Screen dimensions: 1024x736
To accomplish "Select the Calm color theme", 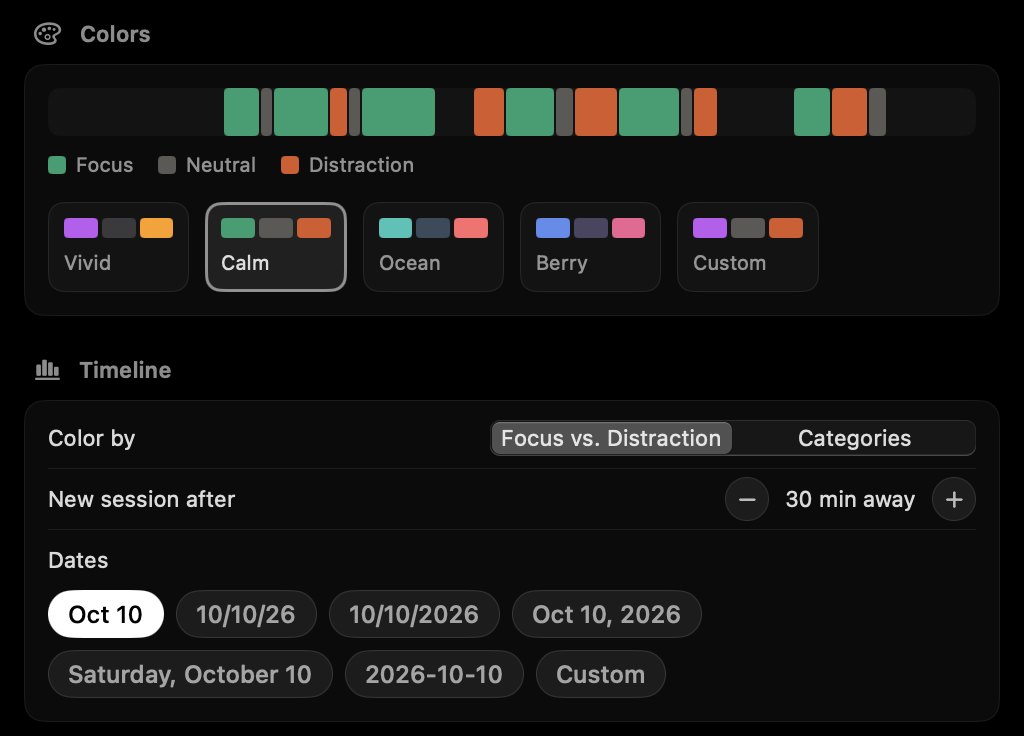I will (x=276, y=247).
